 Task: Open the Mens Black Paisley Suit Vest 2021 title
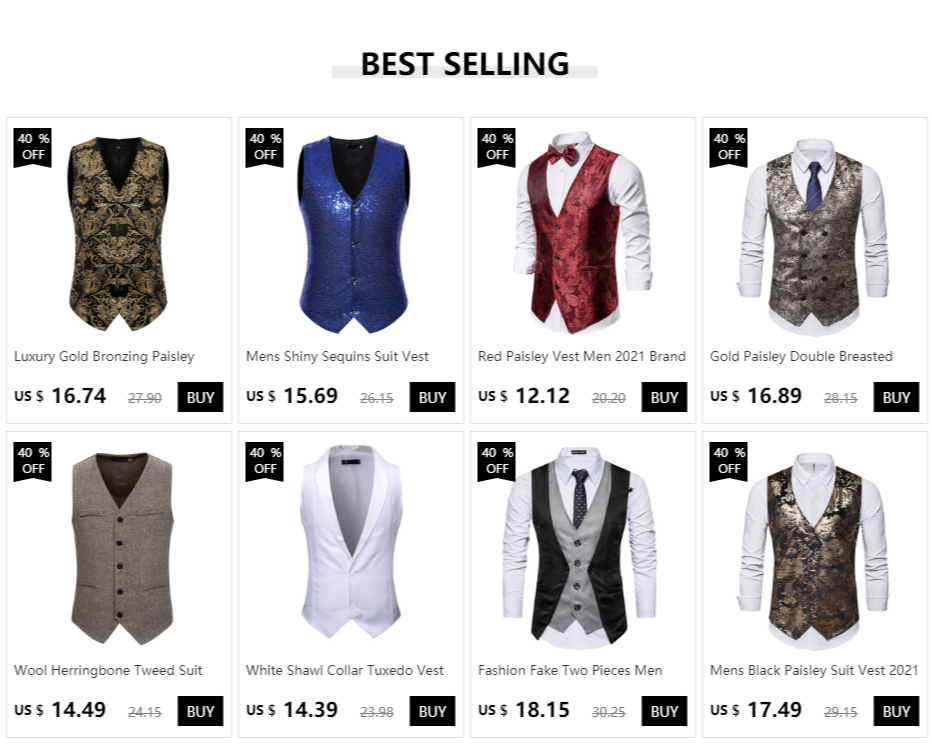[814, 671]
